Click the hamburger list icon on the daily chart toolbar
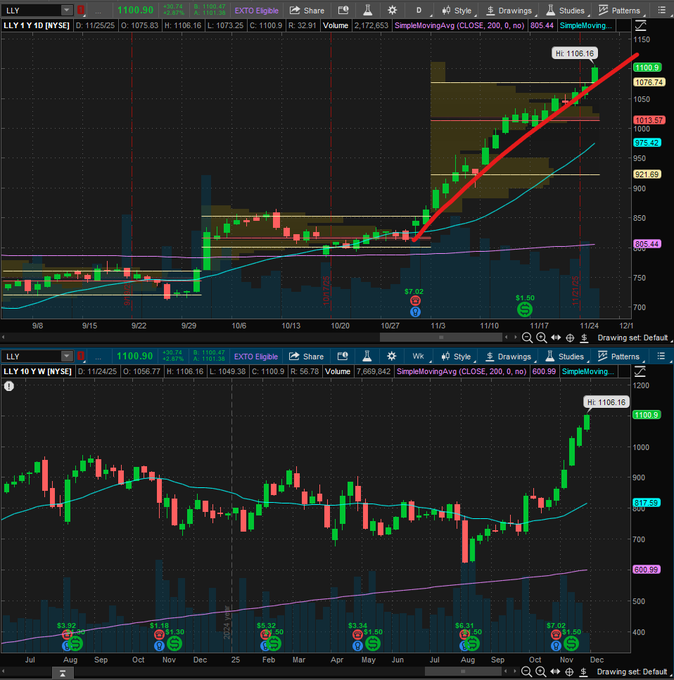Image resolution: width=674 pixels, height=680 pixels. point(661,10)
